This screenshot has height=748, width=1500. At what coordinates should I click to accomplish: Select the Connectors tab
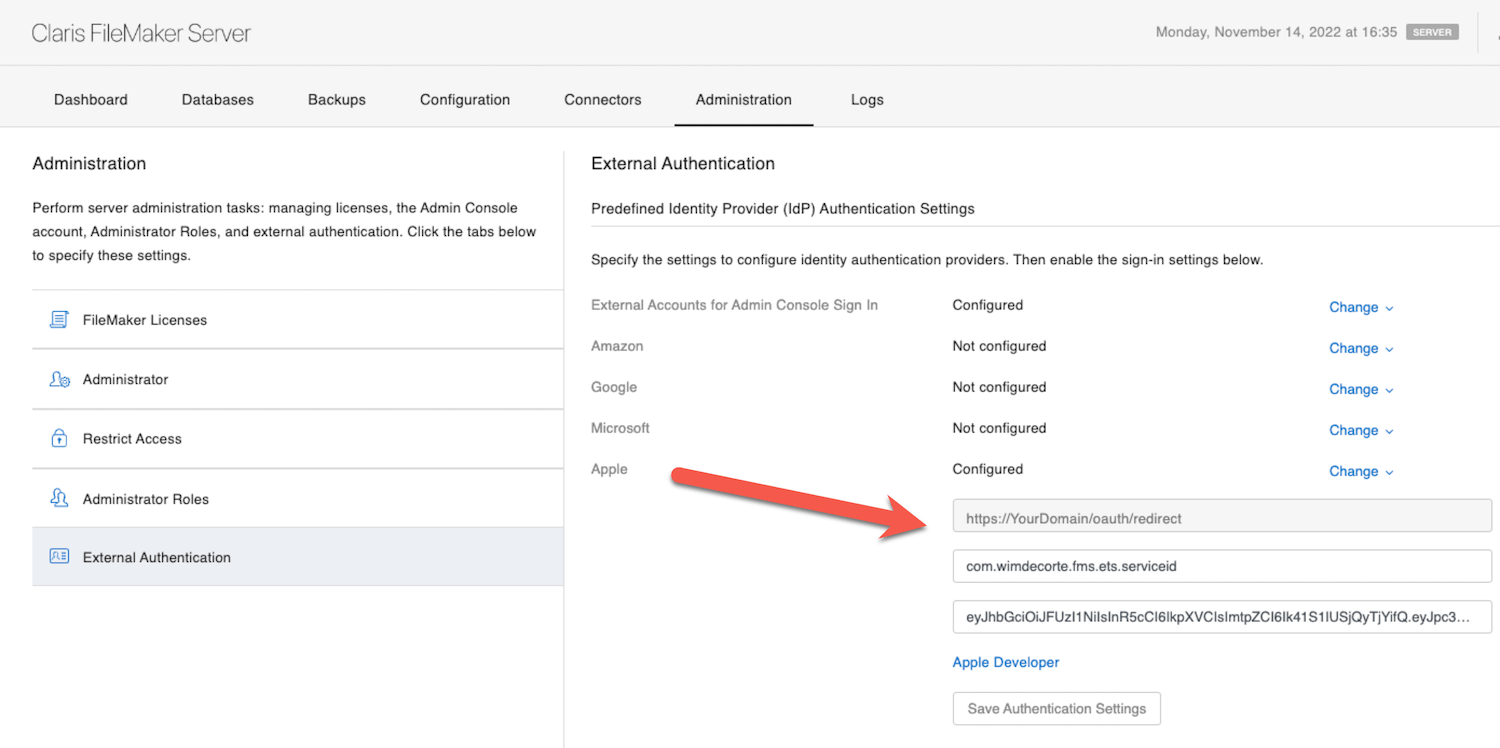coord(603,100)
